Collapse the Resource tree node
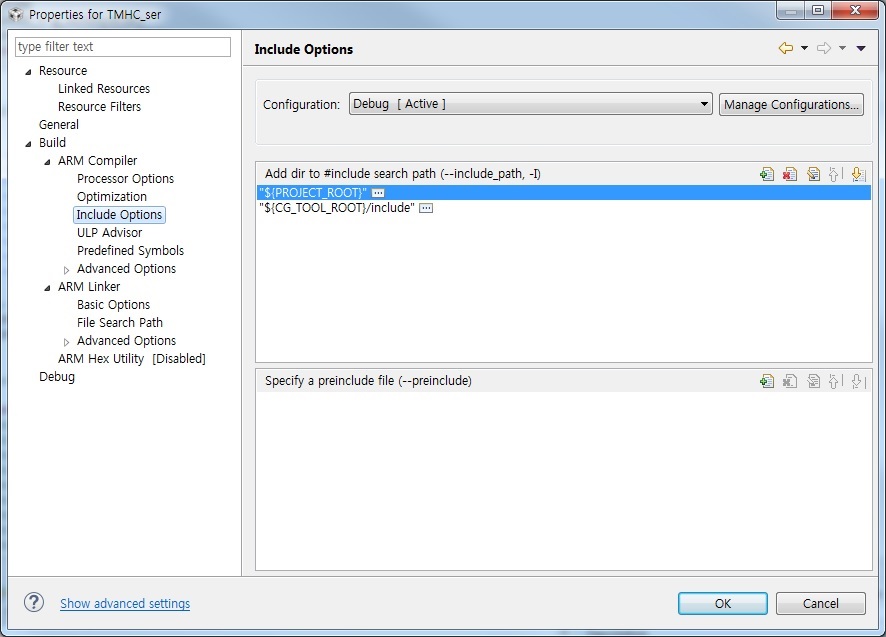 (x=28, y=72)
